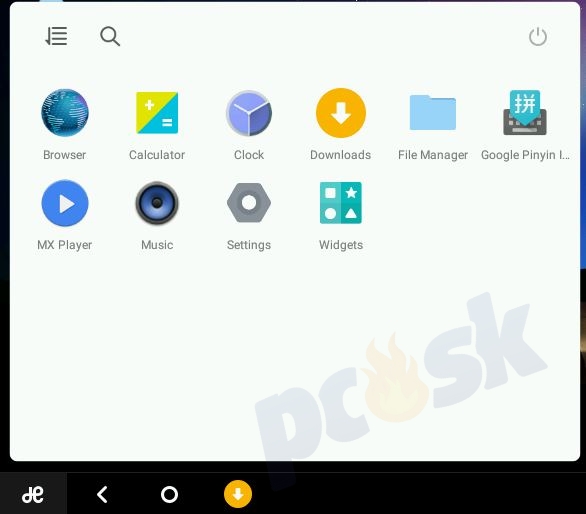The height and width of the screenshot is (514, 586).
Task: Click the power button icon
Action: point(538,36)
